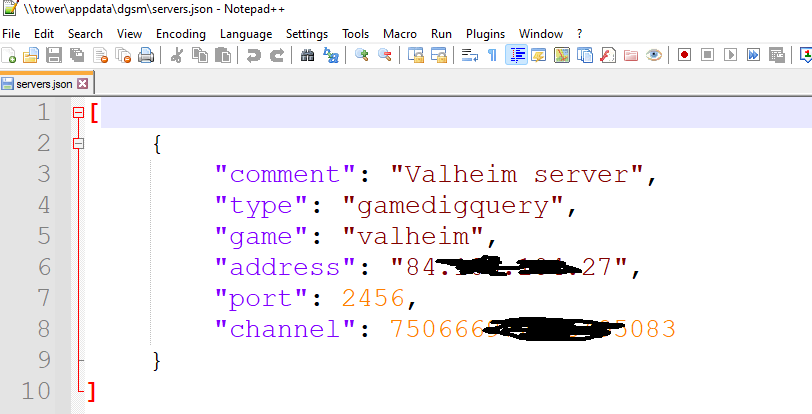This screenshot has height=414, width=812.
Task: Click the Zoom Out magnifier icon
Action: pyautogui.click(x=385, y=54)
